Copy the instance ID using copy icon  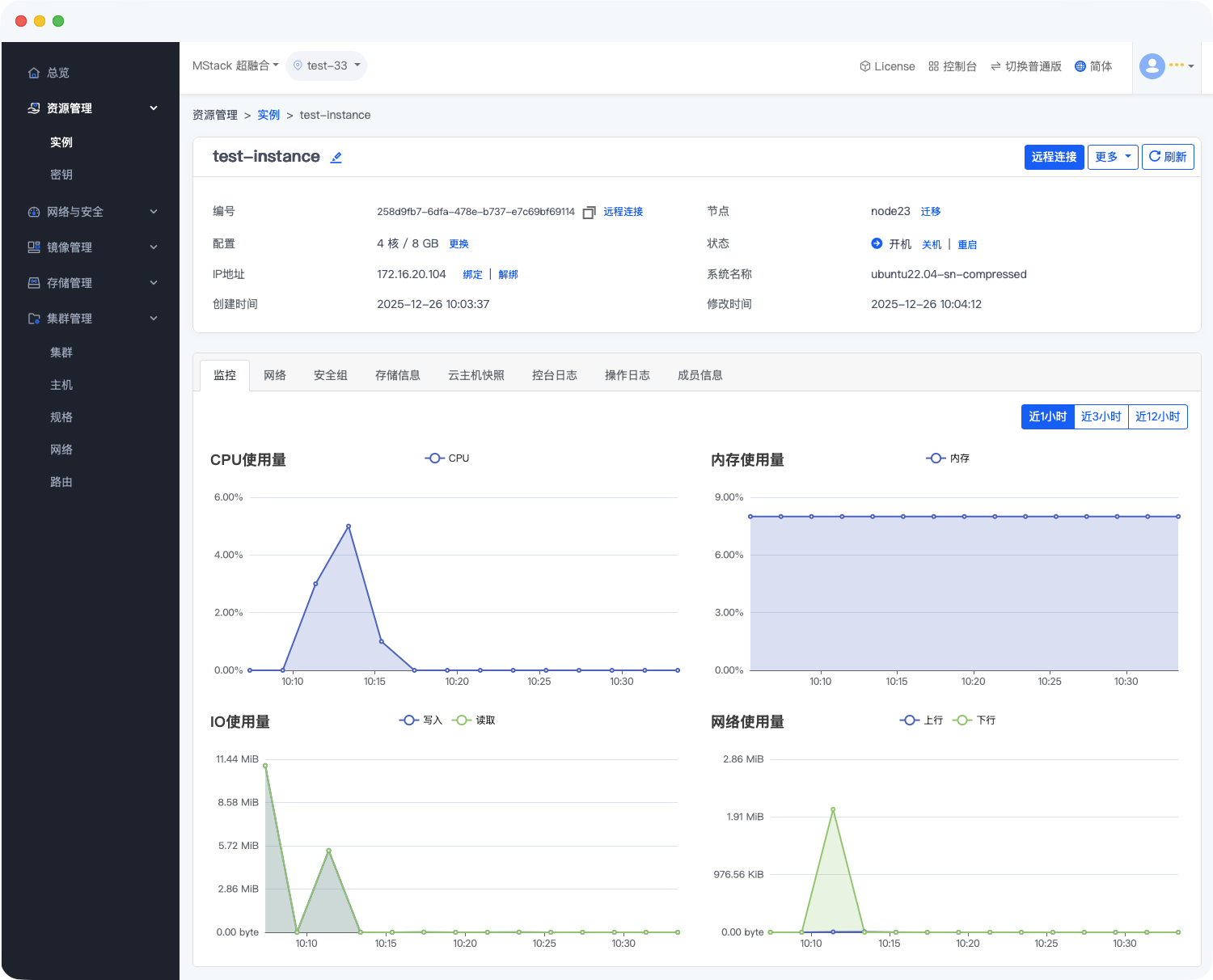coord(589,213)
